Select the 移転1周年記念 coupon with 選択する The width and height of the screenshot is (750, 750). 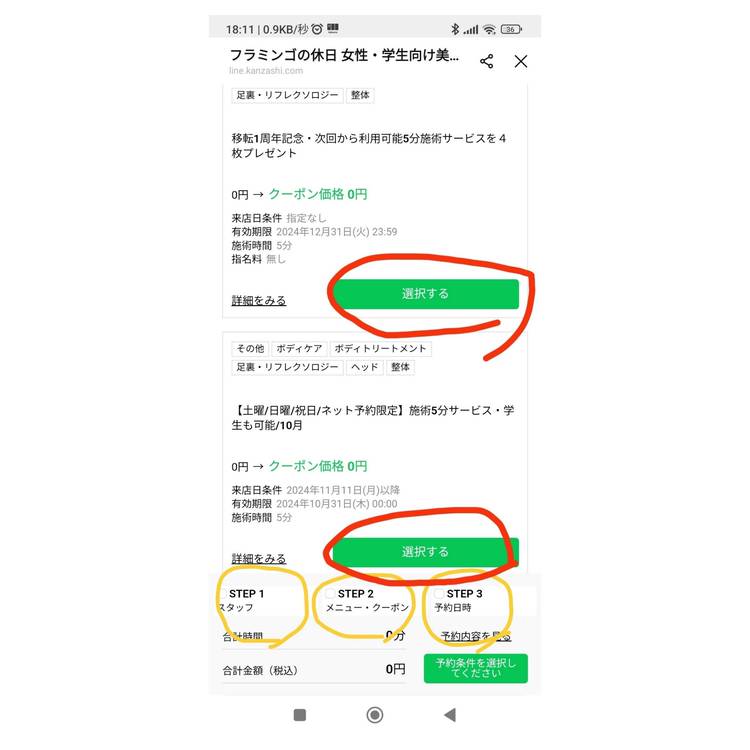(x=426, y=294)
